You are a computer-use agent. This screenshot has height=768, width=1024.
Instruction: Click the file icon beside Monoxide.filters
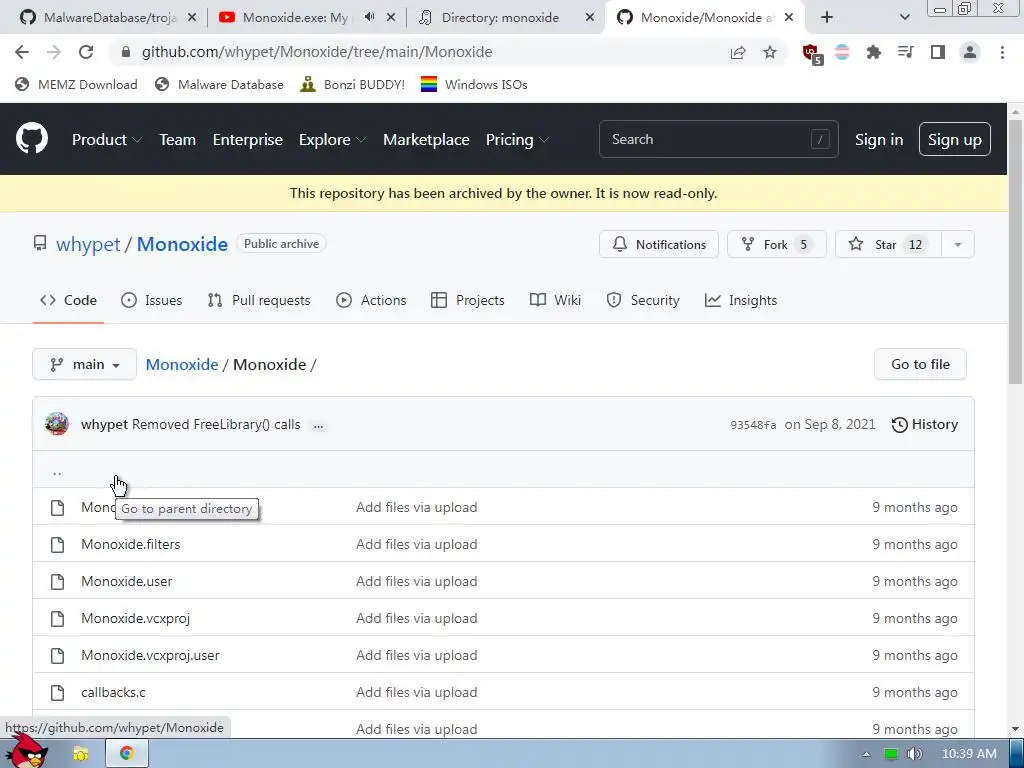[x=57, y=545]
